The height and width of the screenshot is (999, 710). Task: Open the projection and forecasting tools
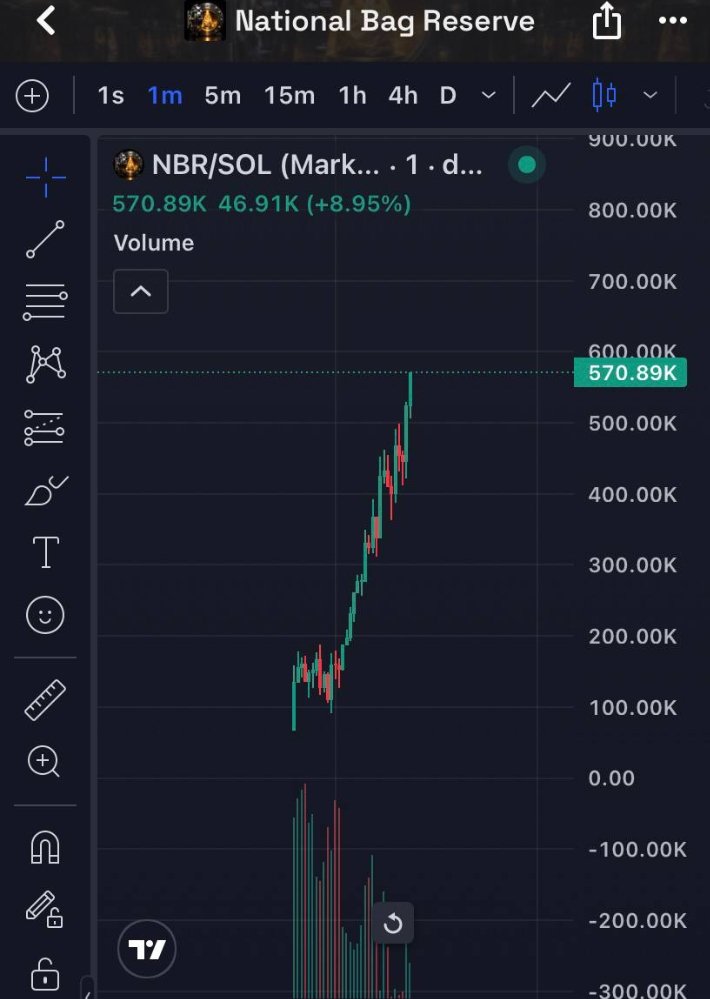point(45,428)
